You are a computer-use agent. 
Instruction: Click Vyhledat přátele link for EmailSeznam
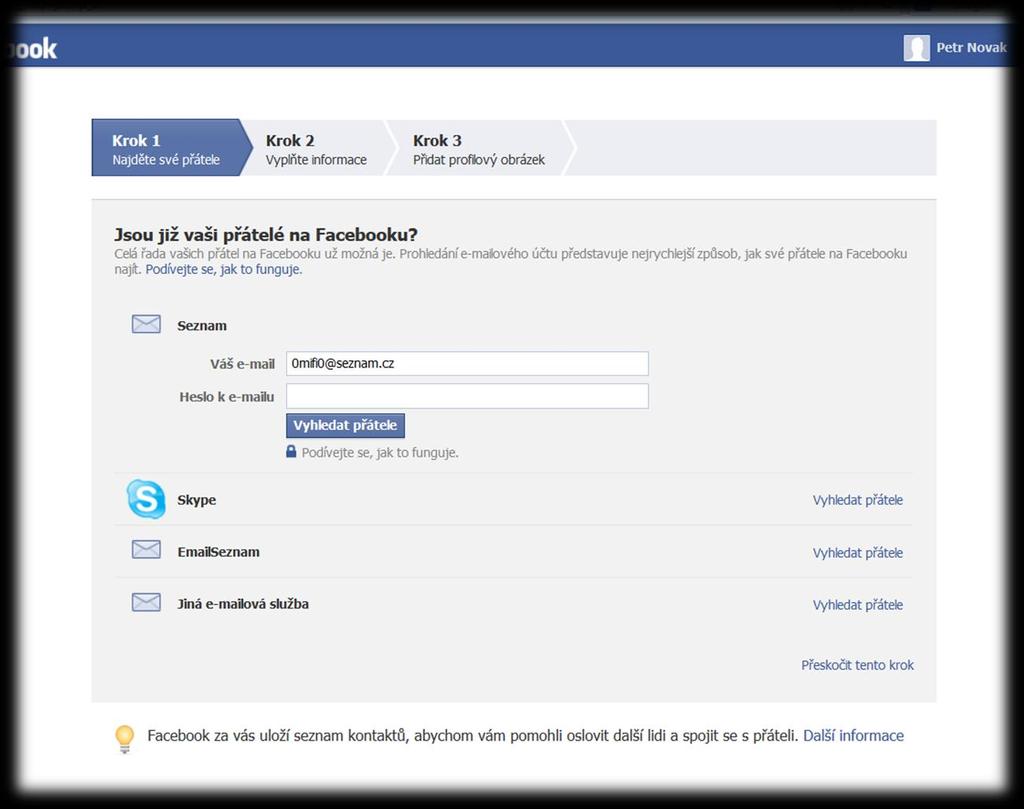pyautogui.click(x=857, y=553)
